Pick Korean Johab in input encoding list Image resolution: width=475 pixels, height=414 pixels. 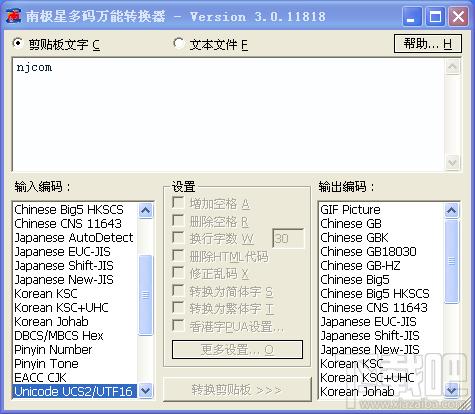(75, 322)
